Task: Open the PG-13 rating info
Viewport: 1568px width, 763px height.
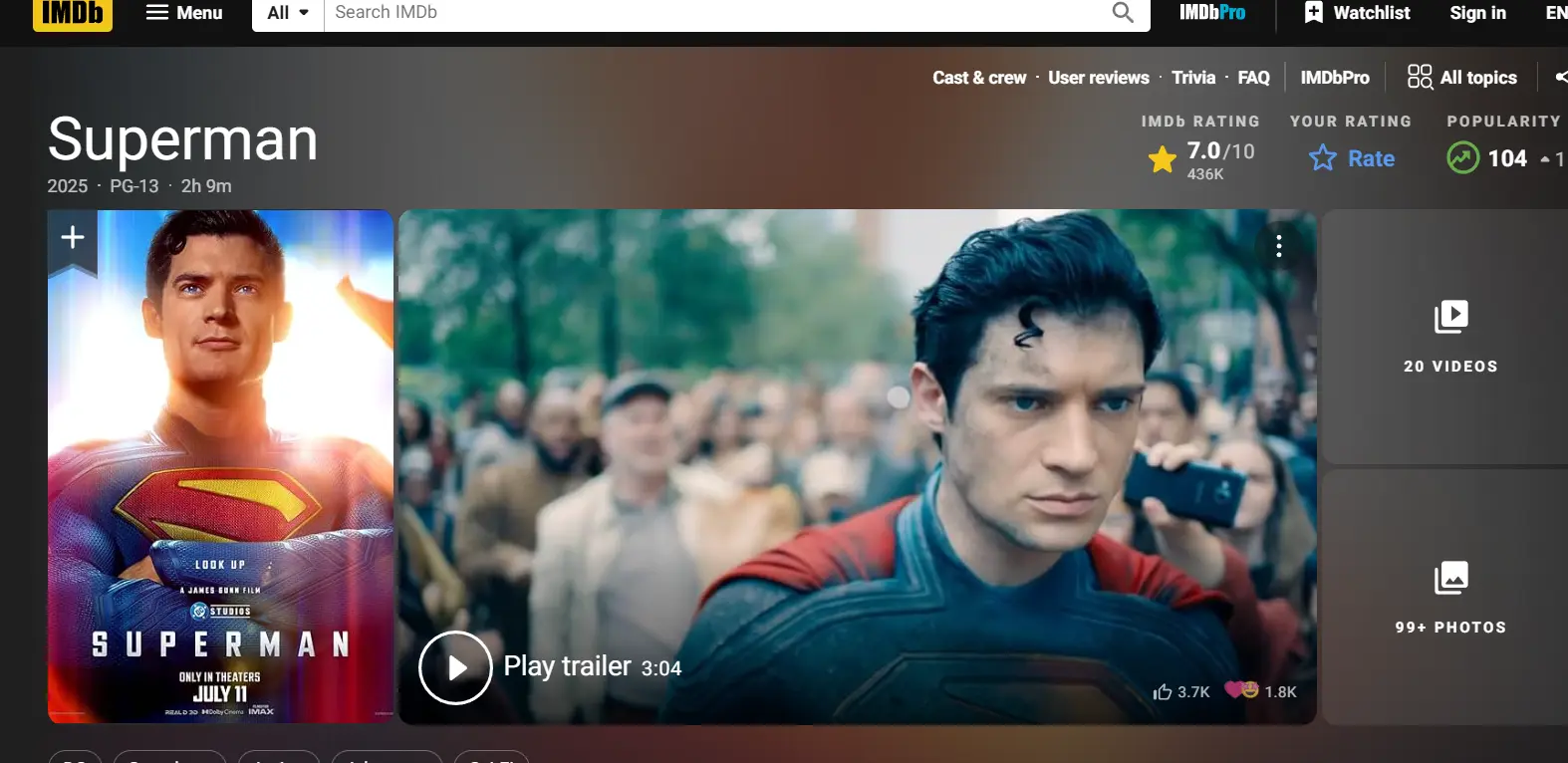Action: pyautogui.click(x=134, y=186)
